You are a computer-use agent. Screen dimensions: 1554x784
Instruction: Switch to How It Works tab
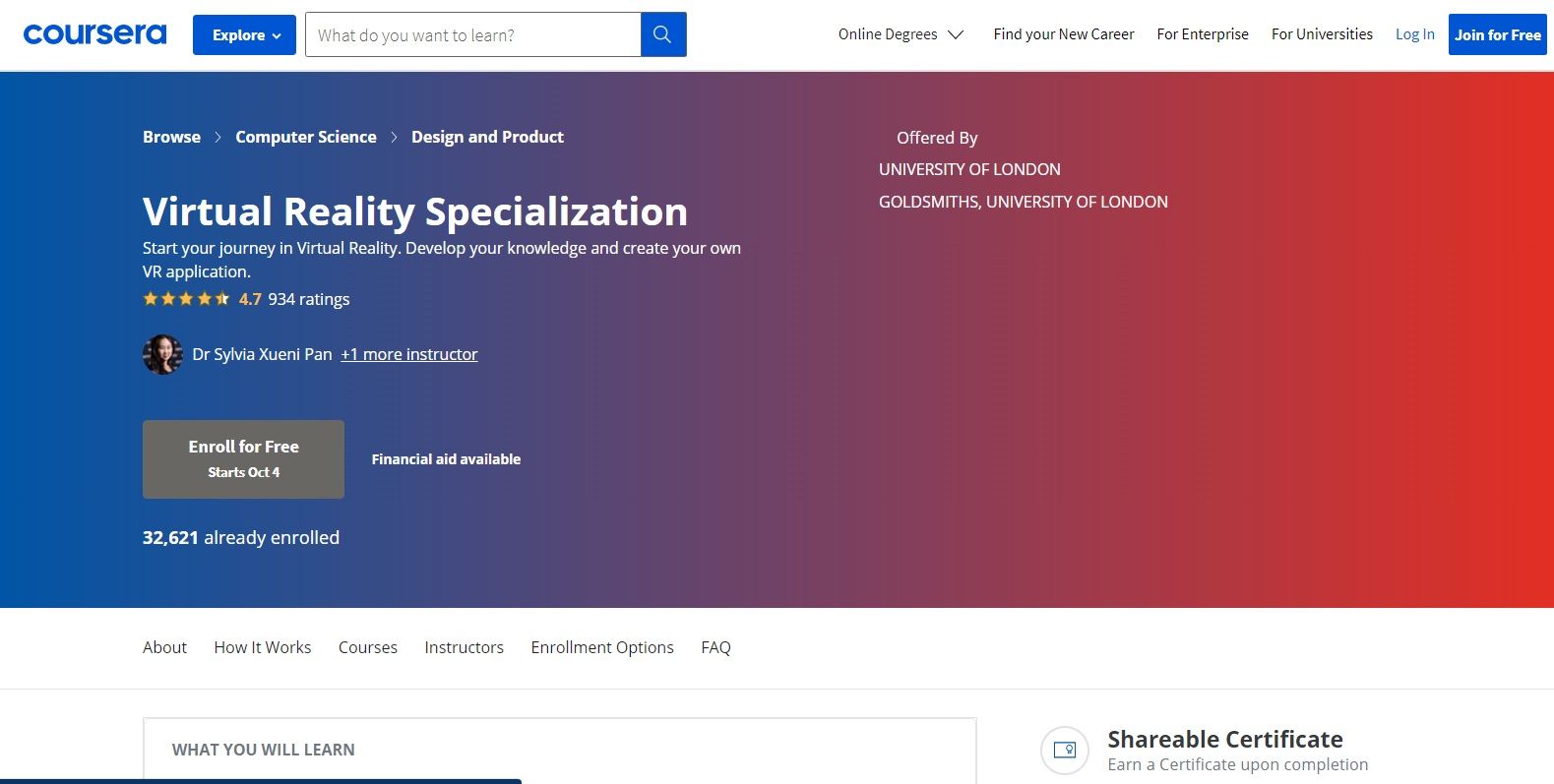click(x=263, y=647)
